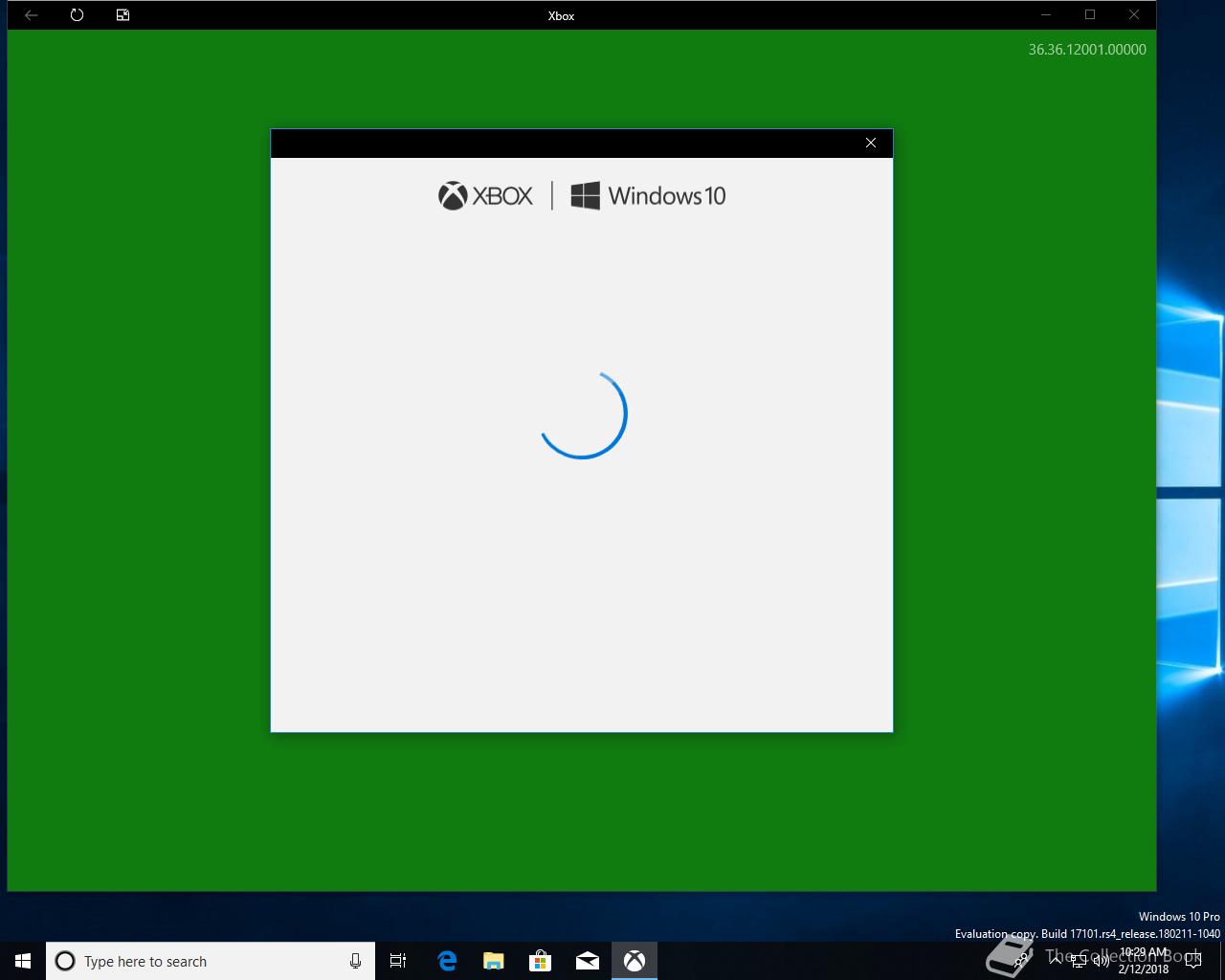Screen dimensions: 1225x980
Task: Open the Windows Start menu
Action: (x=23, y=961)
